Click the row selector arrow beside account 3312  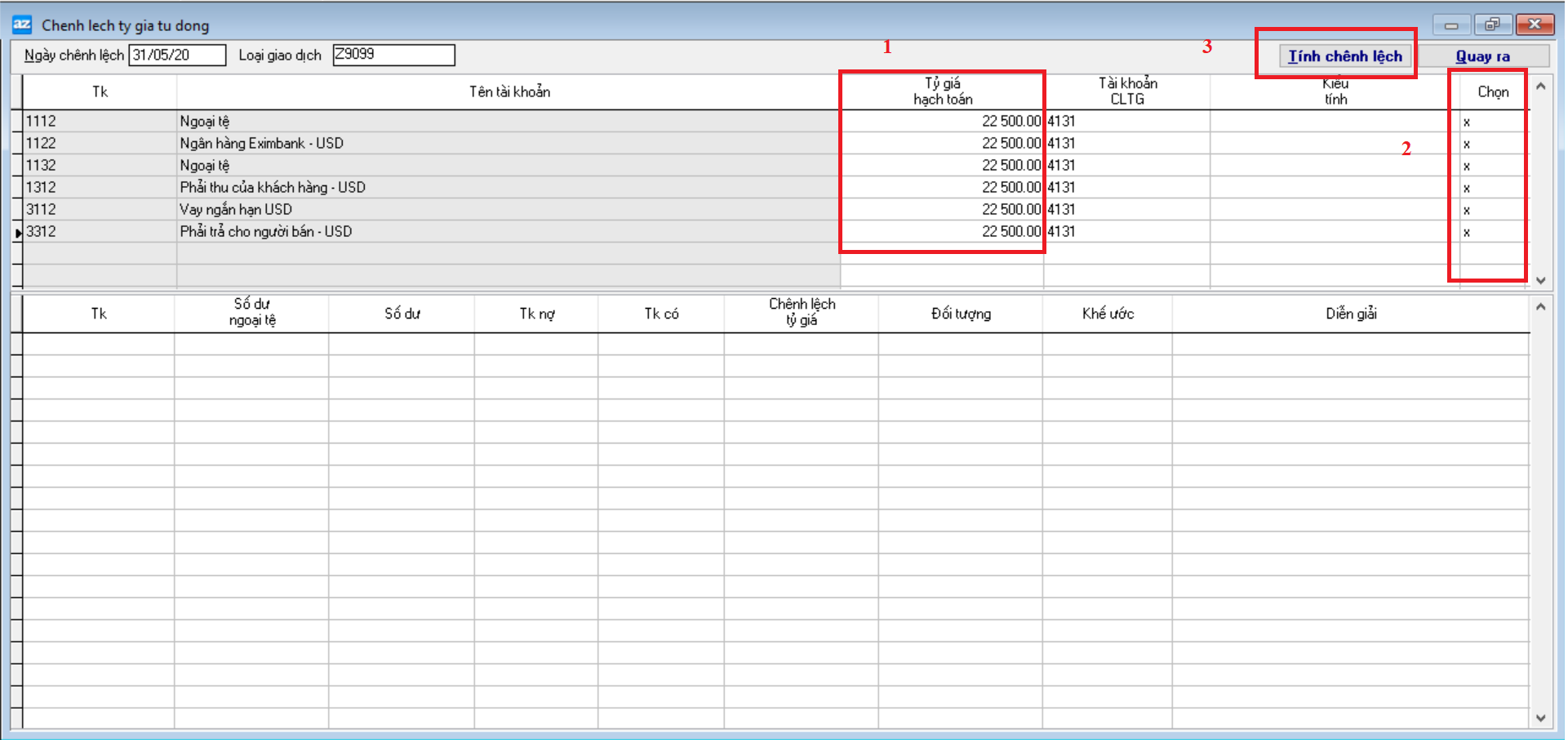pos(17,233)
